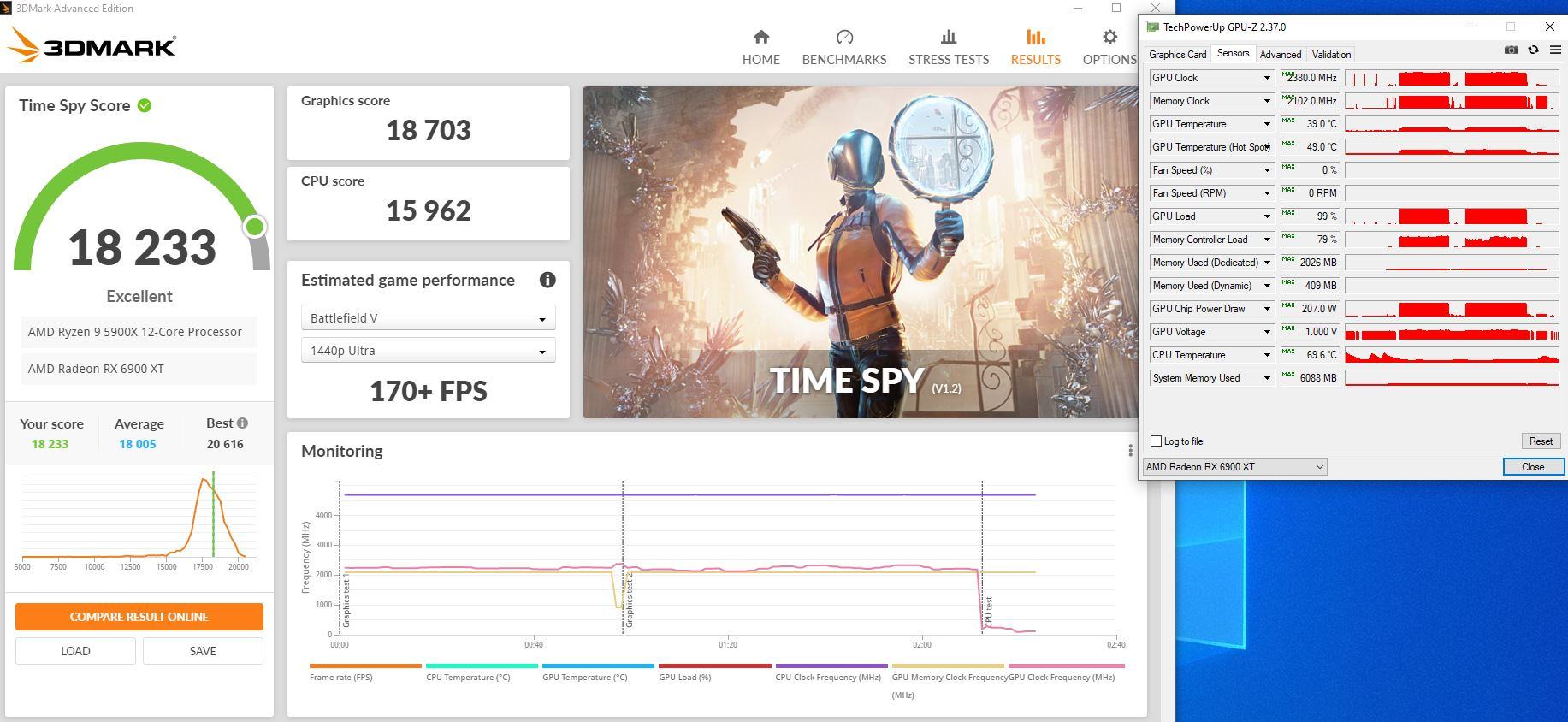Toggle CPU Clock Frequency legend series

pyautogui.click(x=831, y=672)
